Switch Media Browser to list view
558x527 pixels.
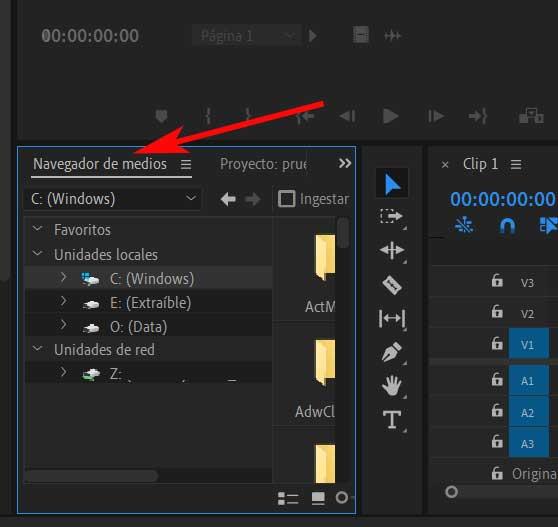[x=288, y=498]
